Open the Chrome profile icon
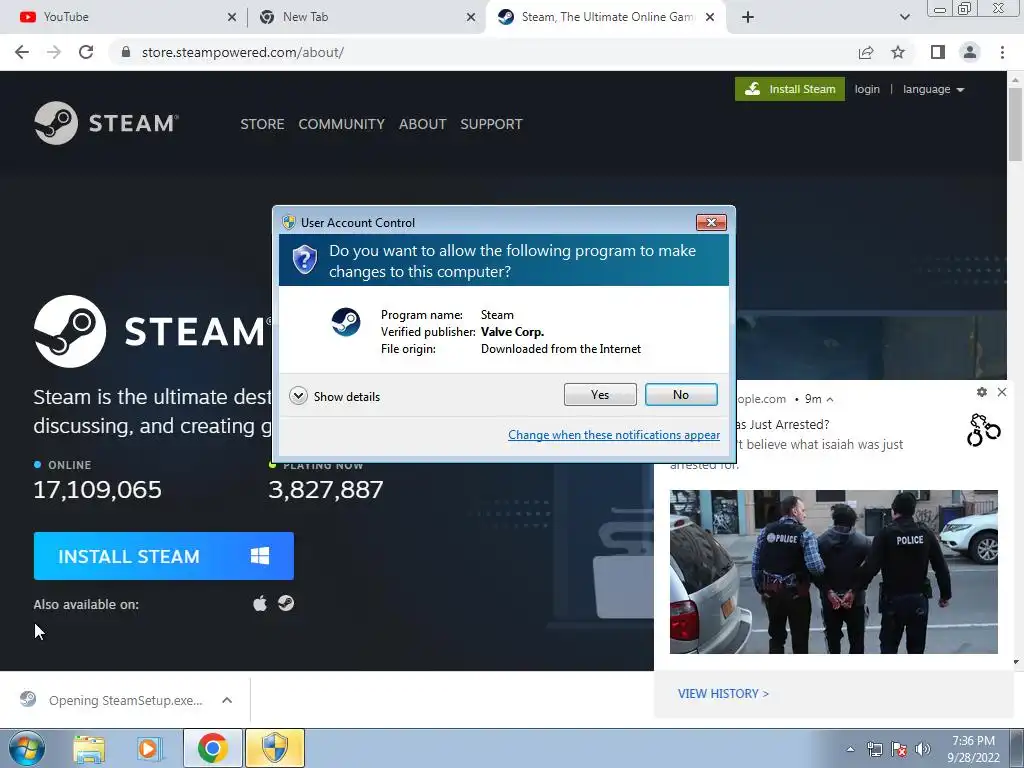This screenshot has width=1024, height=768. 970,52
